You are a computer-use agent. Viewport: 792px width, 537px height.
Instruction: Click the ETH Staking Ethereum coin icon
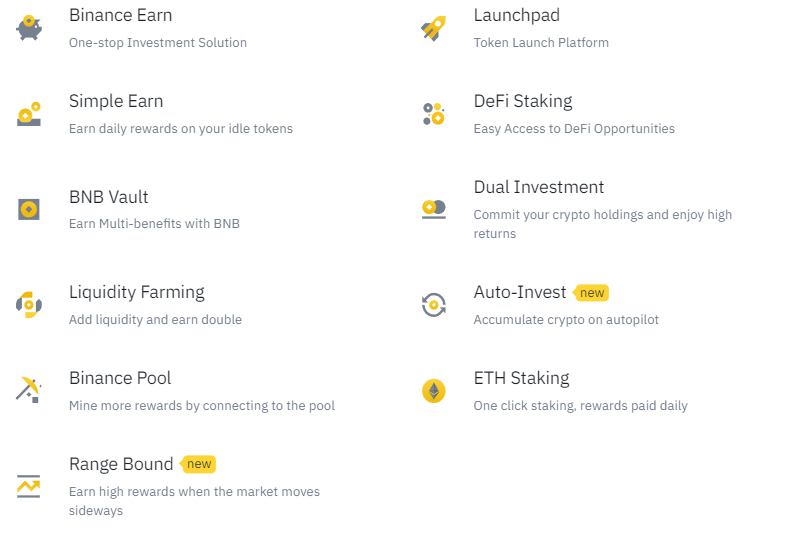click(433, 390)
